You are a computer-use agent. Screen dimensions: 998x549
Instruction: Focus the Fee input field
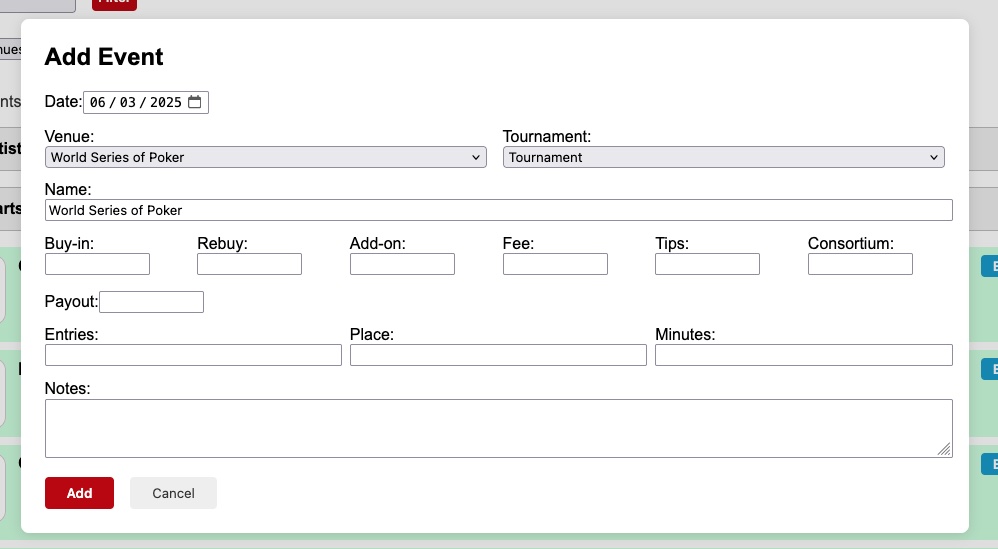555,264
